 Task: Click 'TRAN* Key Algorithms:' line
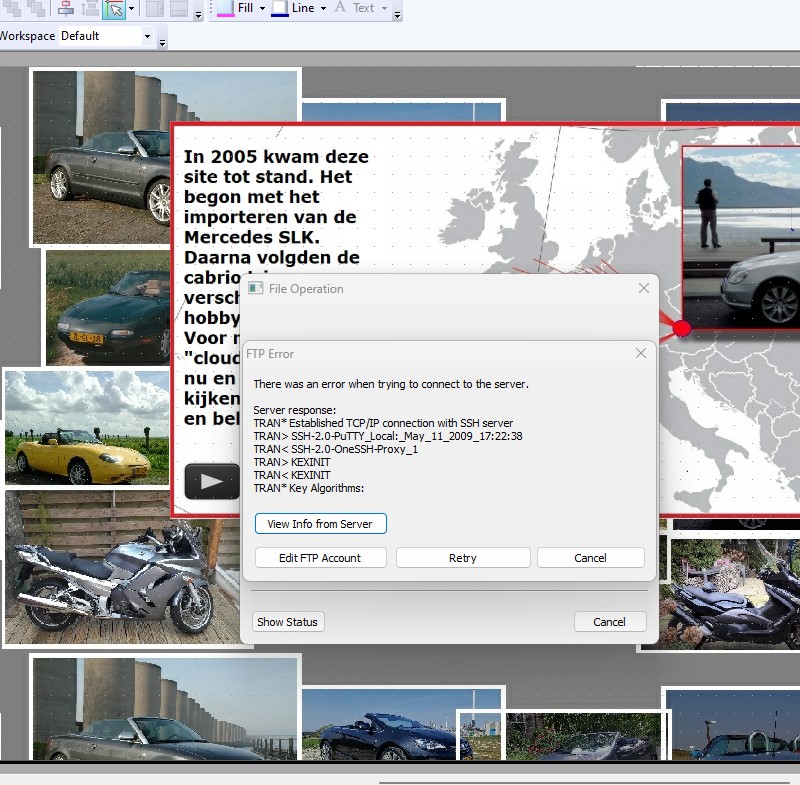pos(309,488)
